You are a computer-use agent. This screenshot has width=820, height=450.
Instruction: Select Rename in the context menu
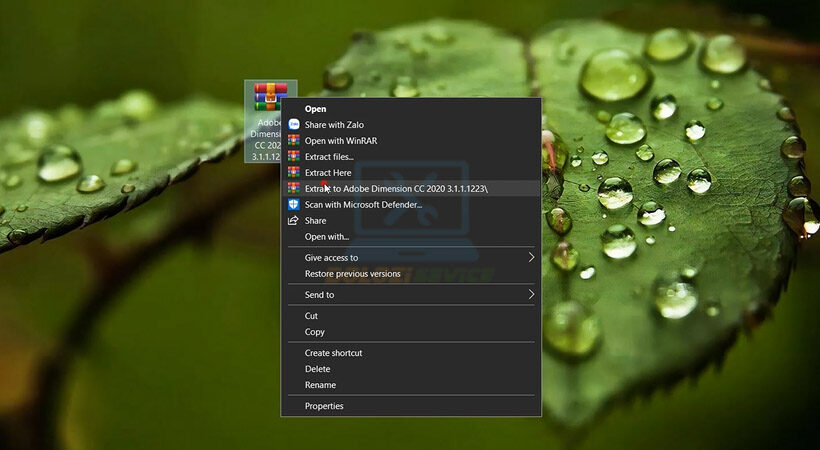411,385
